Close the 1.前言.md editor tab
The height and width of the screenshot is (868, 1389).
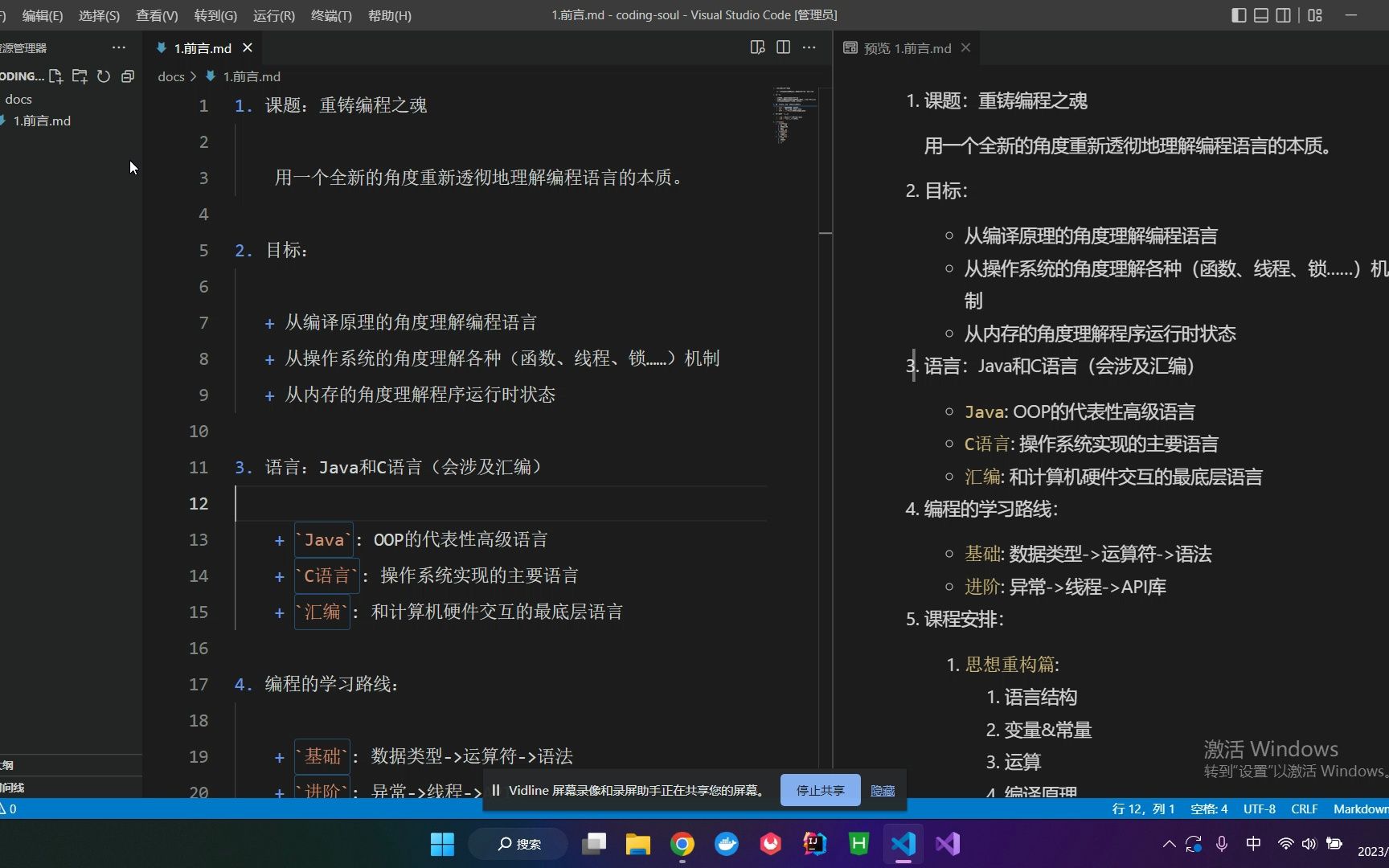[x=248, y=47]
